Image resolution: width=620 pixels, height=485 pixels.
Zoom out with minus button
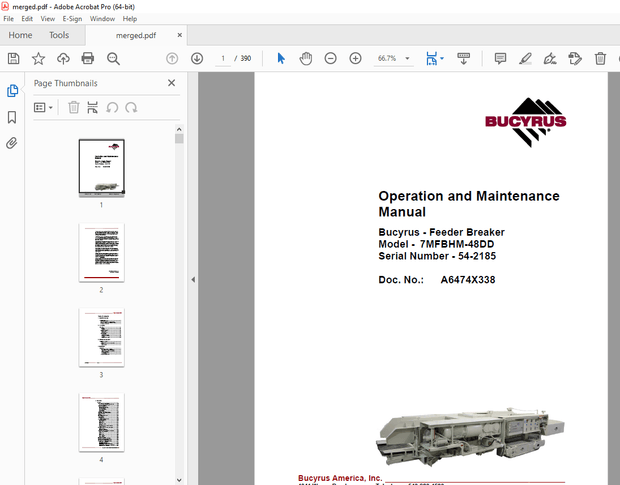pos(331,59)
